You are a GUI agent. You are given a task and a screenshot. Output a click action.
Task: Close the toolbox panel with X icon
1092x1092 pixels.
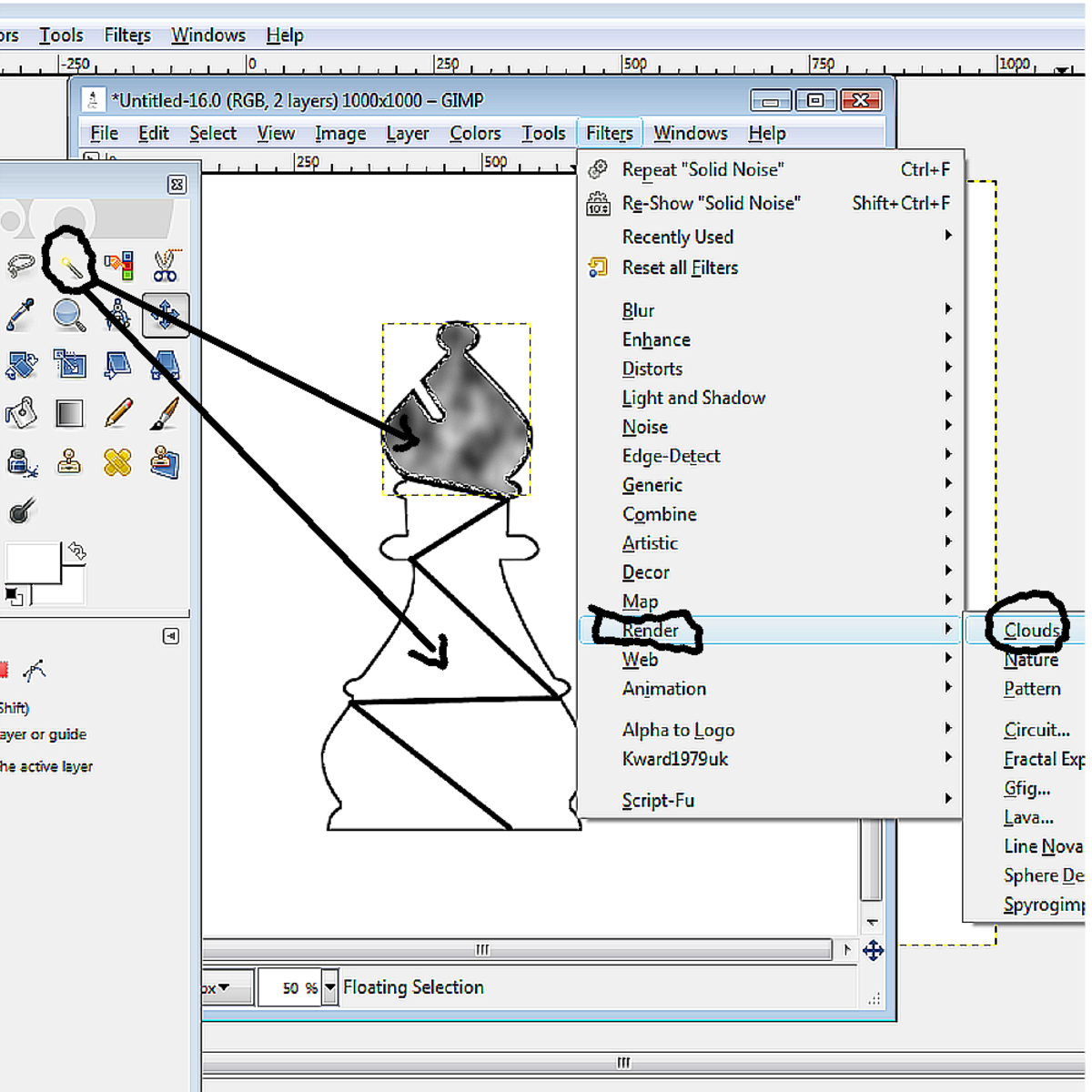point(177,185)
